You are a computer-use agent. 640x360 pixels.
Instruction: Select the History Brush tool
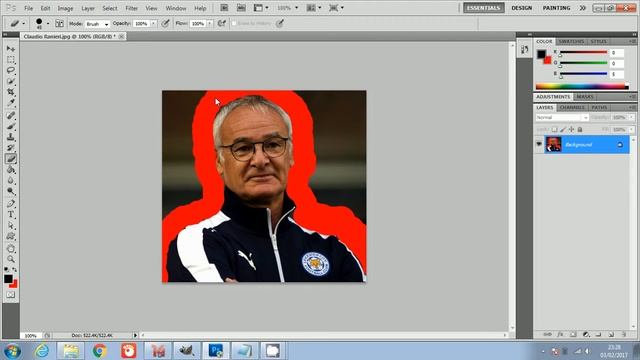pos(11,148)
